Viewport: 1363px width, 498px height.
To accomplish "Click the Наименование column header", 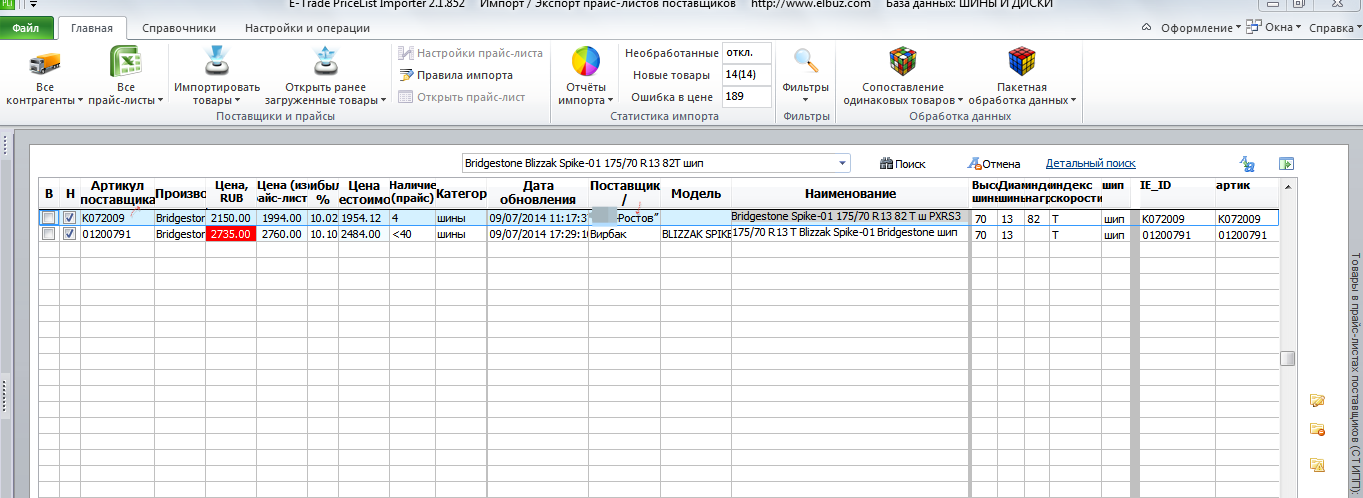I will tap(850, 193).
